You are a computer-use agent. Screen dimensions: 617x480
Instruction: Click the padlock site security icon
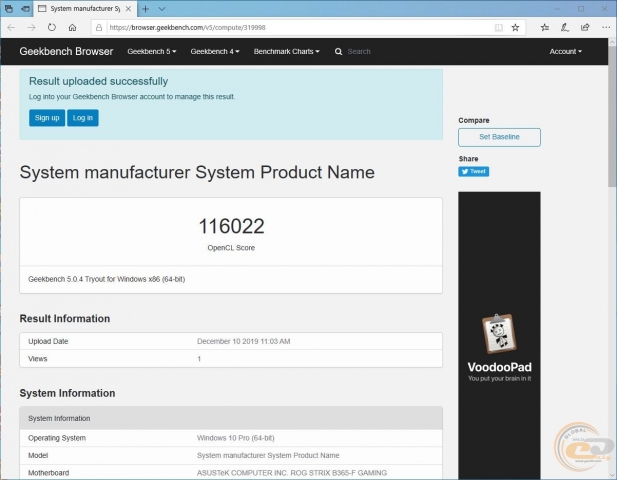tap(99, 28)
